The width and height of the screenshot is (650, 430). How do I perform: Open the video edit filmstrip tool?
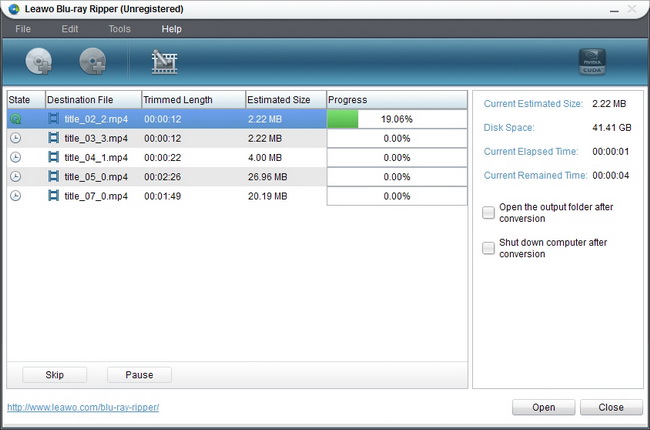tap(164, 62)
